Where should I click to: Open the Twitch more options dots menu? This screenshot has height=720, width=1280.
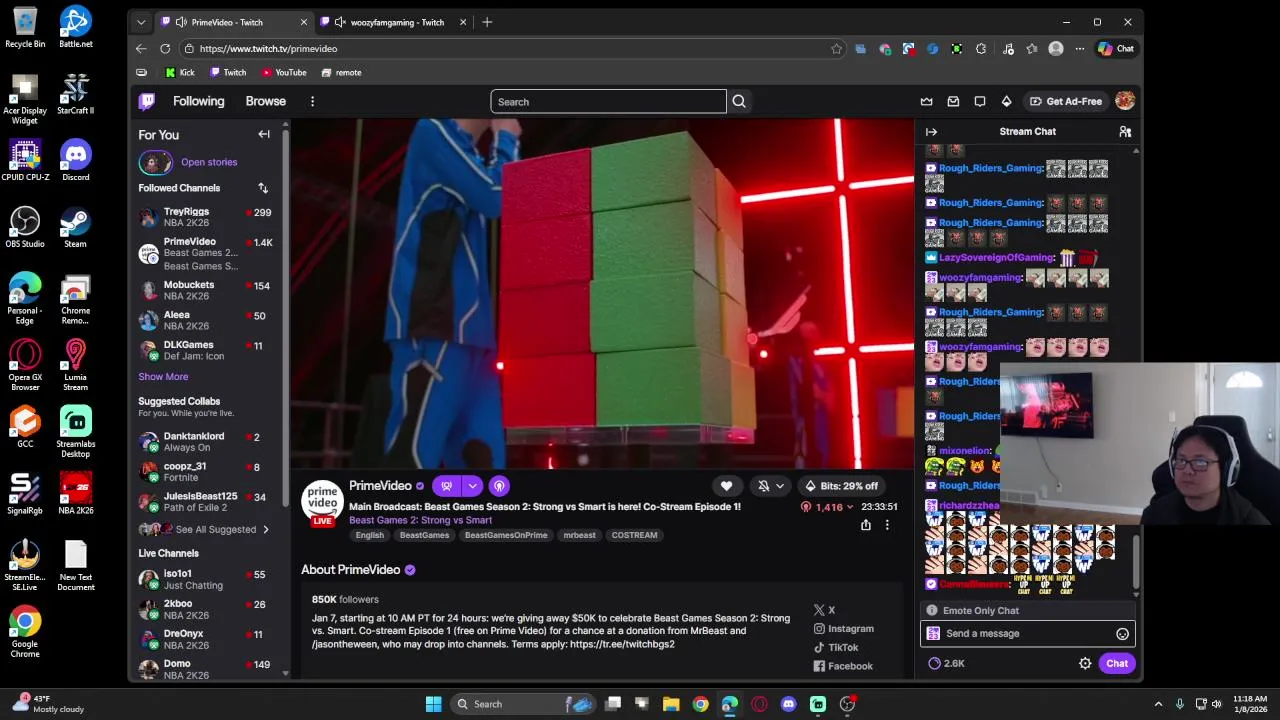coord(312,101)
